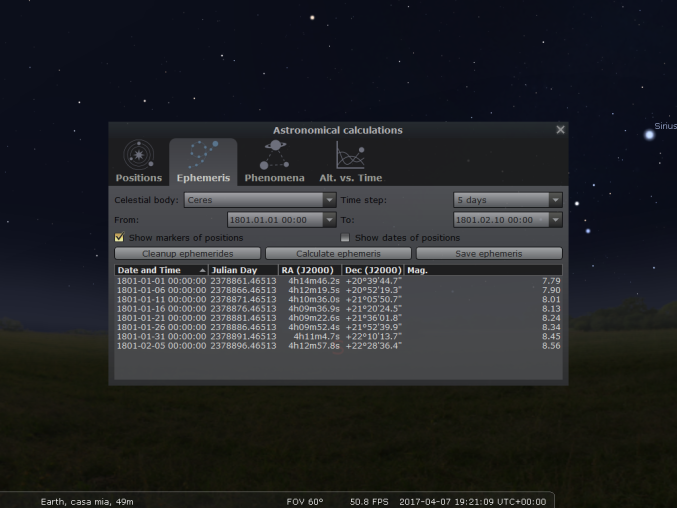Click the FOV 60° status entry
This screenshot has height=508, width=677.
coord(305,502)
